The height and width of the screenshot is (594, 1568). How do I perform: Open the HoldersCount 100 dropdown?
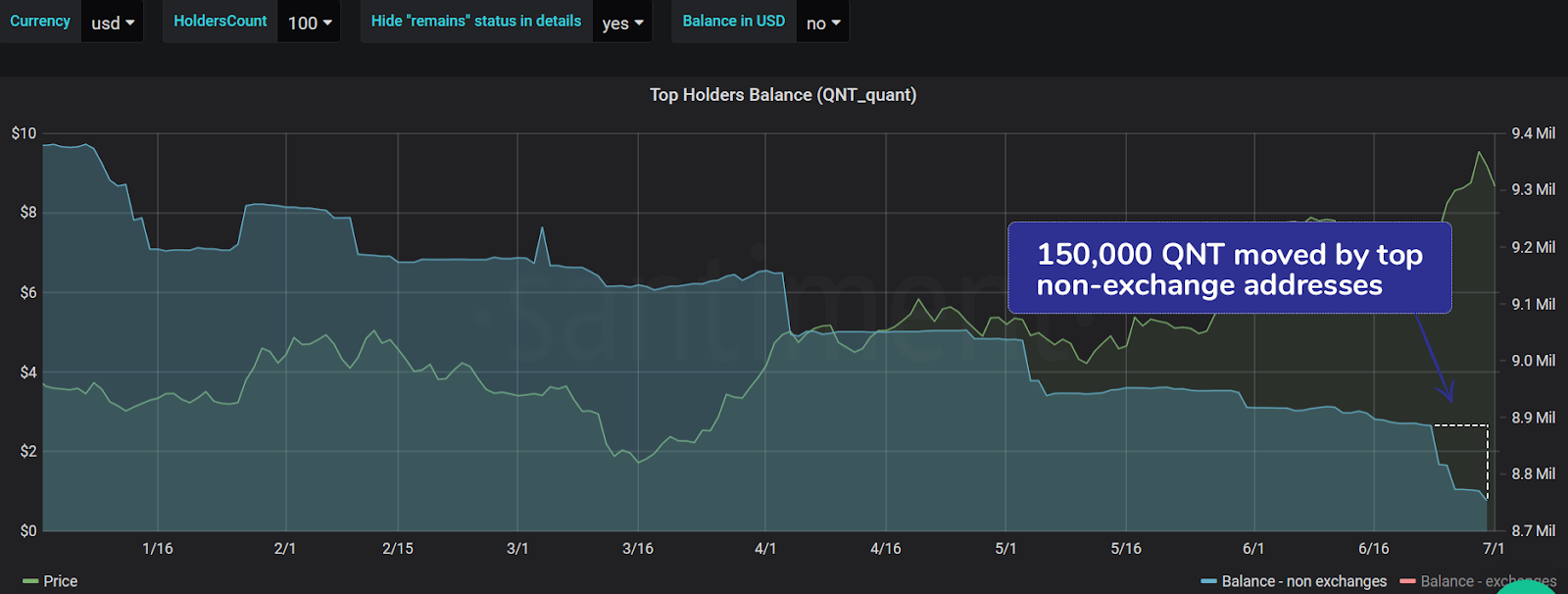pos(310,22)
